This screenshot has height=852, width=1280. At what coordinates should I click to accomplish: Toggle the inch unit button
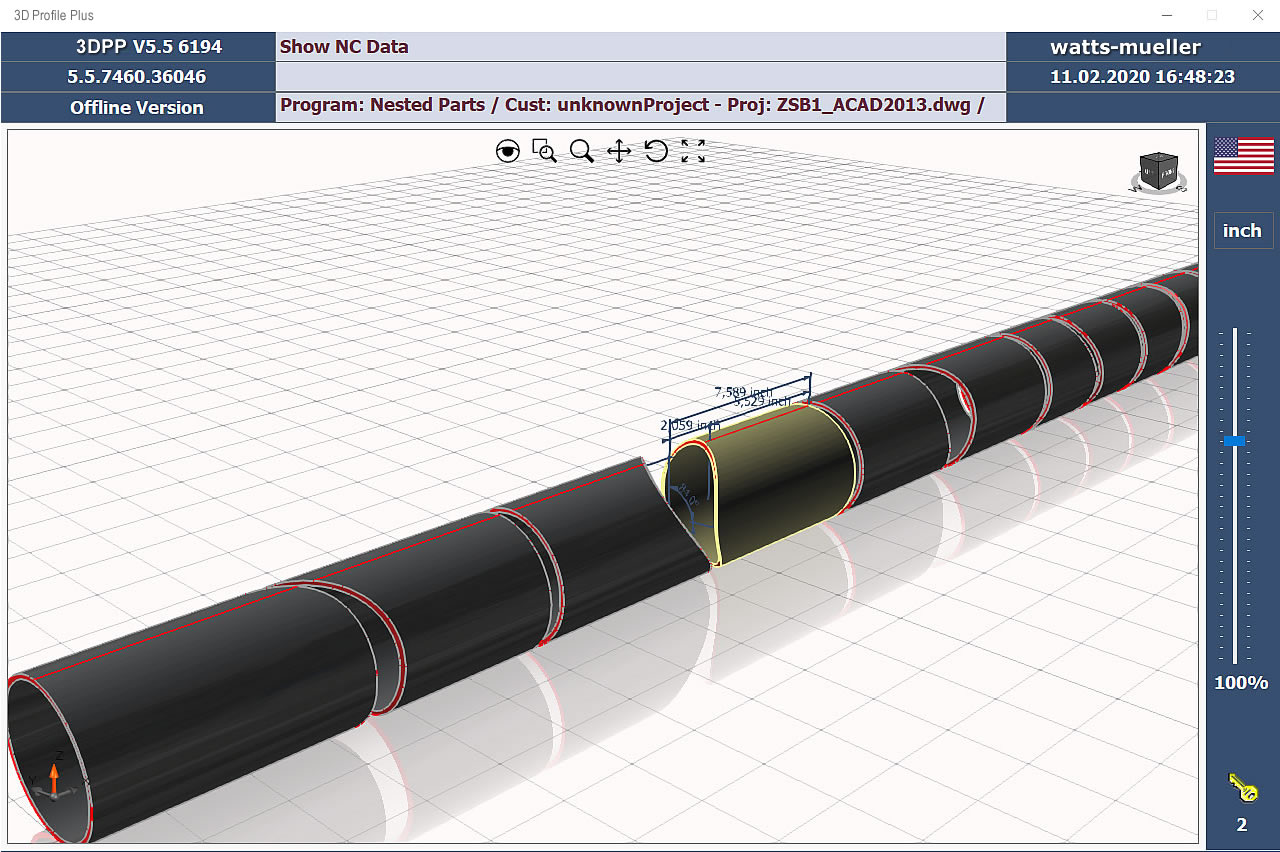point(1242,230)
